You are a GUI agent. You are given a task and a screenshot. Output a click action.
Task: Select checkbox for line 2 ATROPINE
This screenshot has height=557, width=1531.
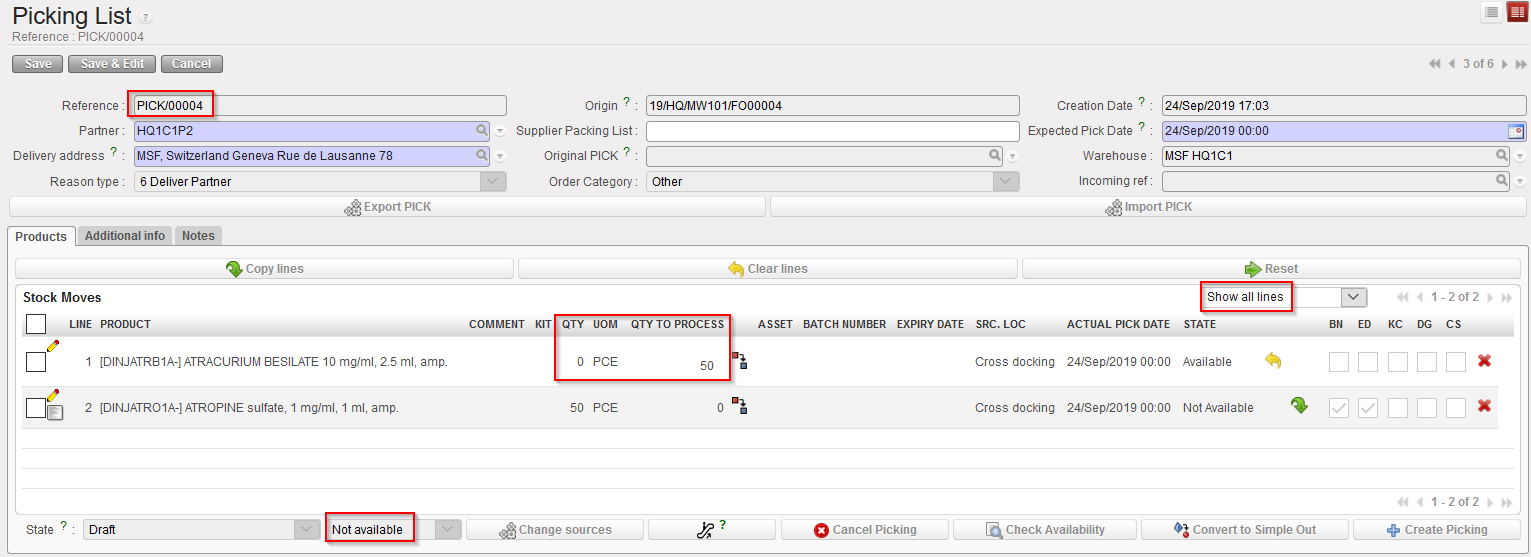(x=36, y=407)
